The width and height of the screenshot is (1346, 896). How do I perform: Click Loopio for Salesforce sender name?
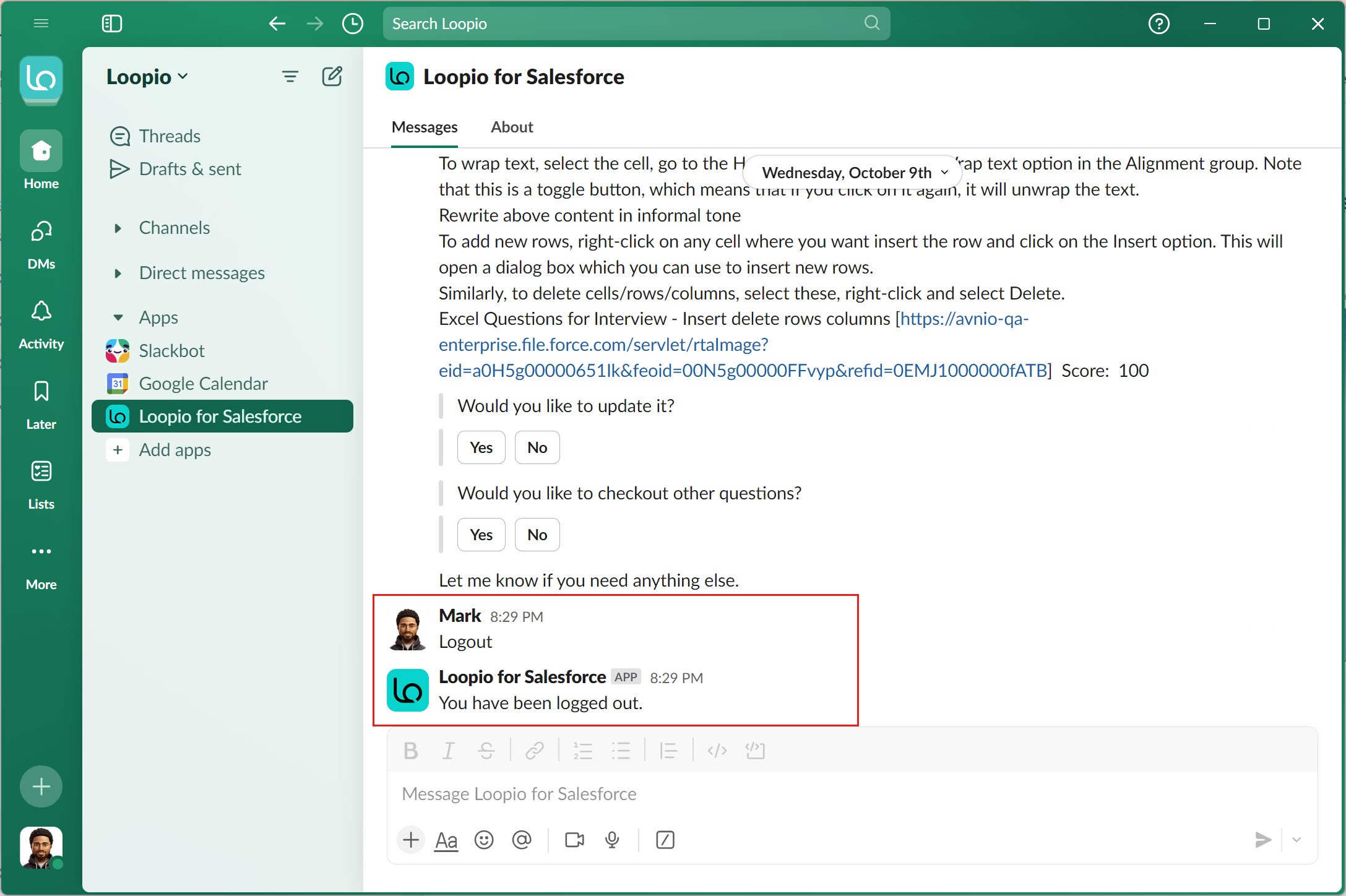(522, 677)
